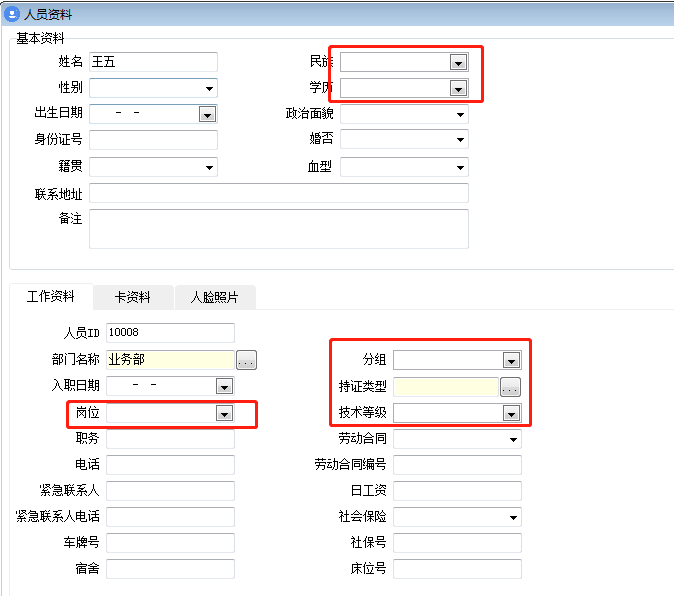
Task: Click the 姓名 field containing 王五
Action: coord(153,62)
